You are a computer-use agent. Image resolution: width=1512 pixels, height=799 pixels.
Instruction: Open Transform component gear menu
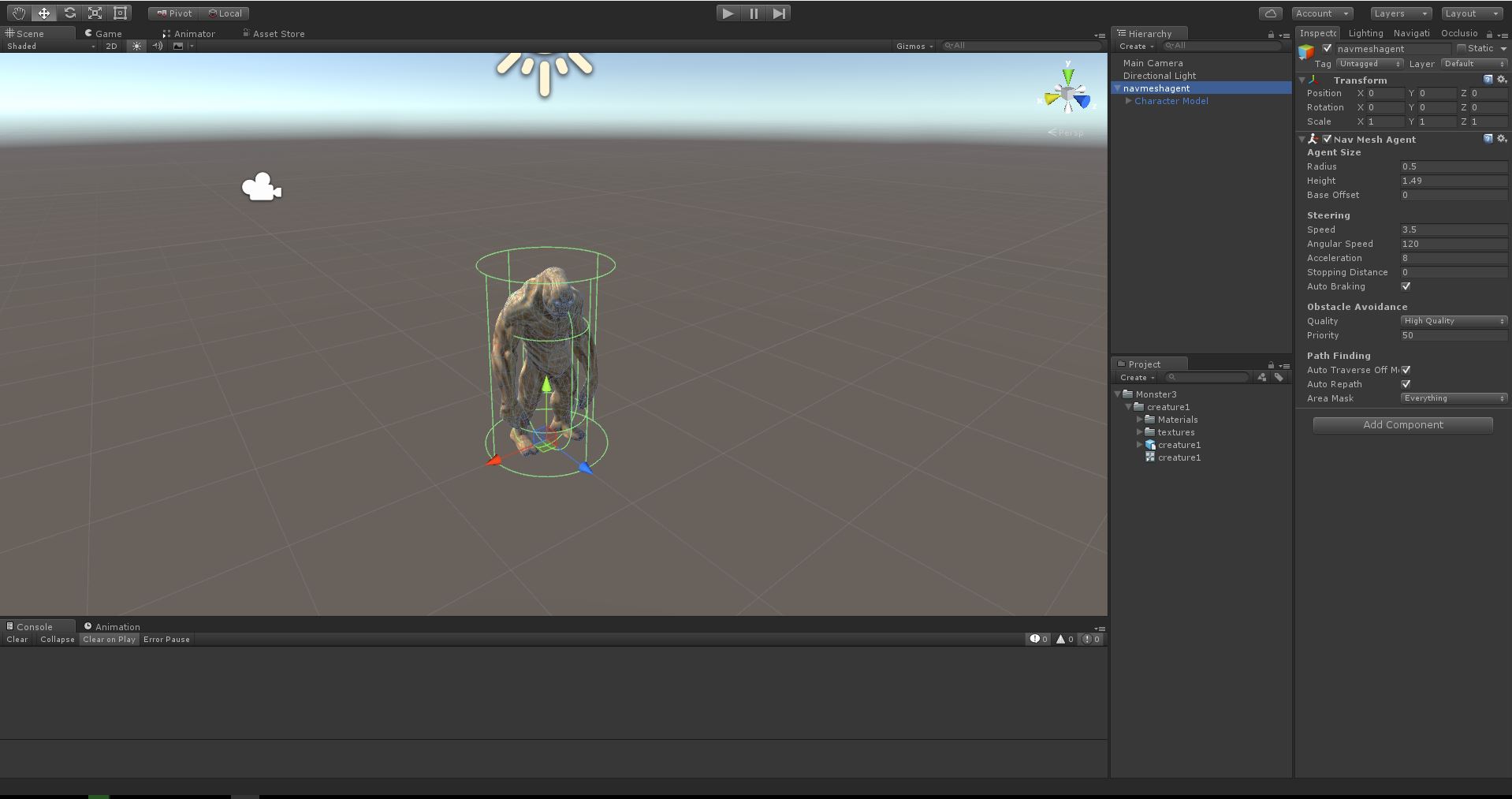coord(1502,80)
